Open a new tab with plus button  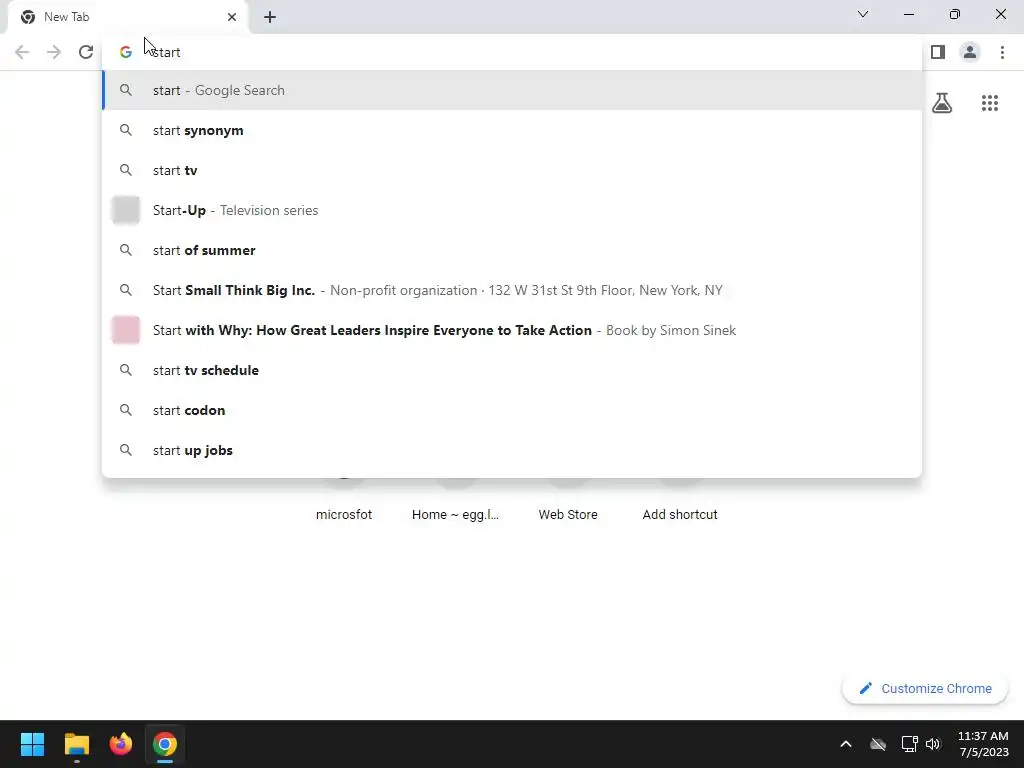coord(270,17)
